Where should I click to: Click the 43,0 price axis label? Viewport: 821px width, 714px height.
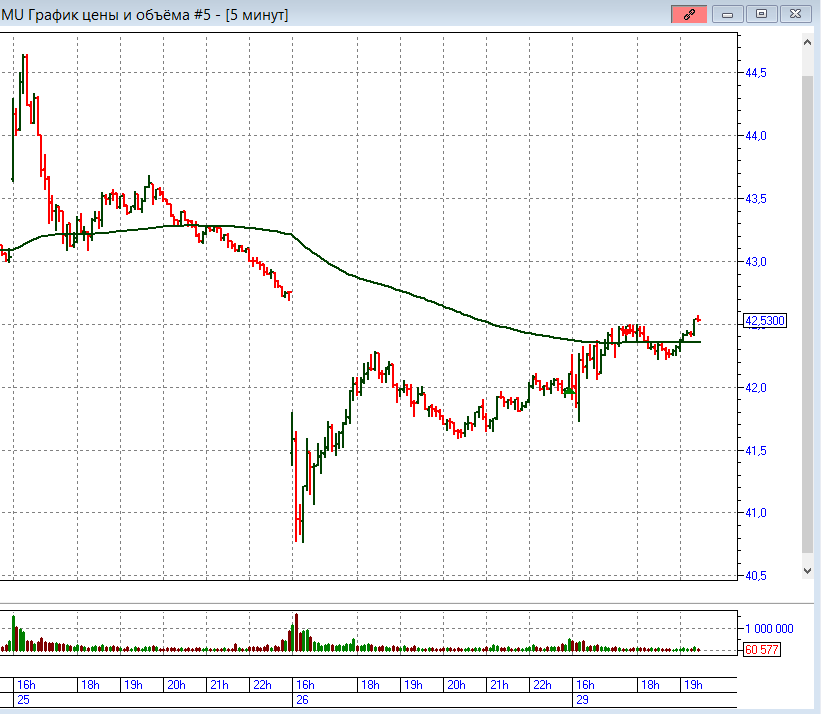(x=756, y=262)
